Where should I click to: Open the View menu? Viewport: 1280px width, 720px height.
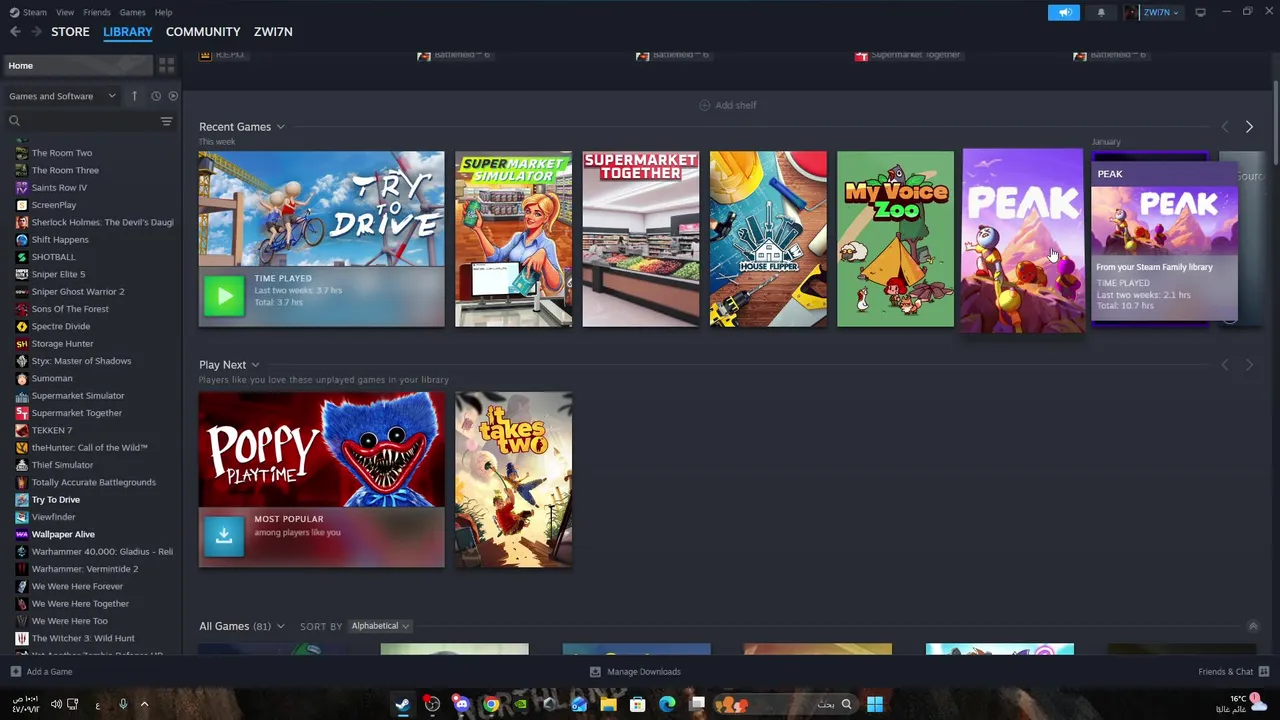click(x=65, y=12)
